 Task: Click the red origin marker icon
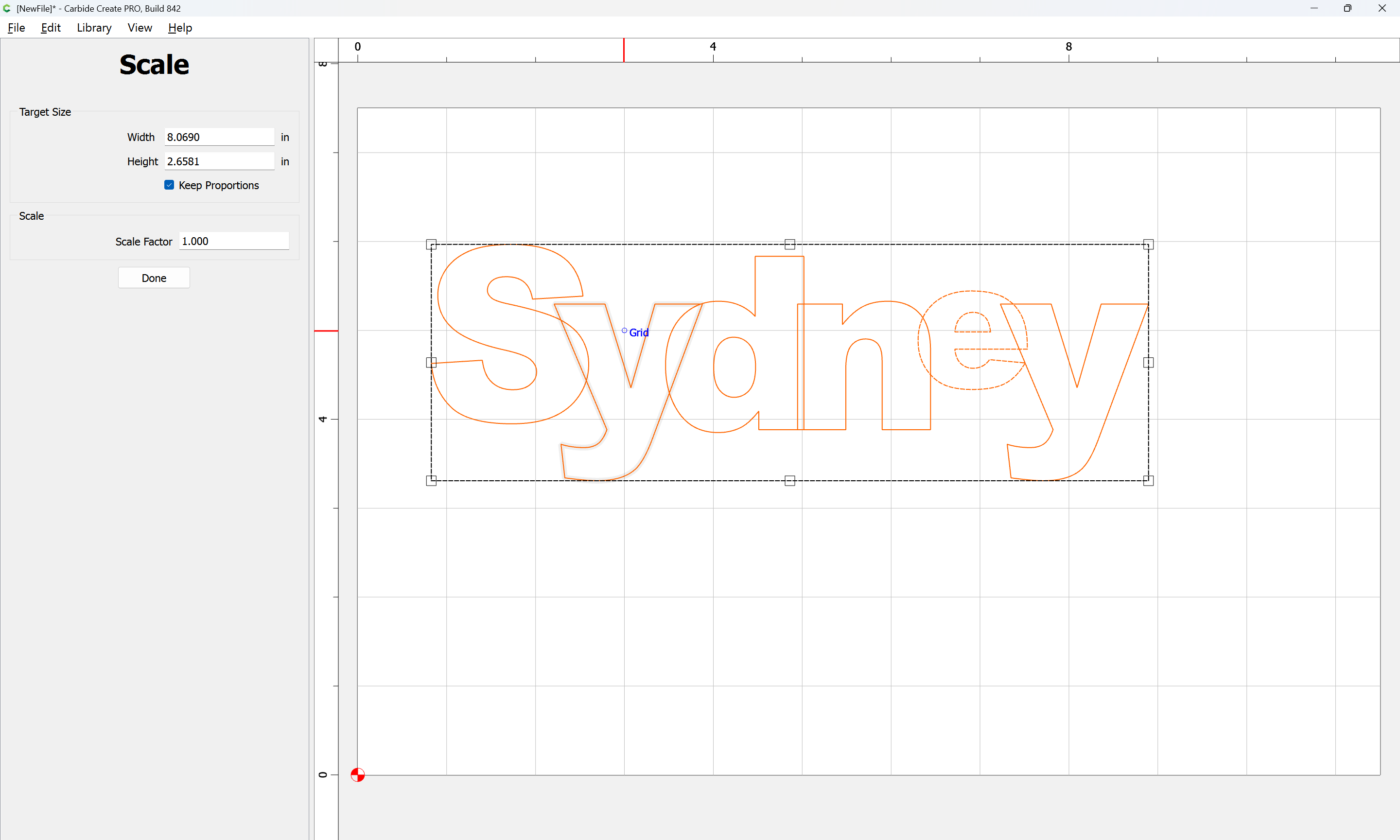pos(358,774)
